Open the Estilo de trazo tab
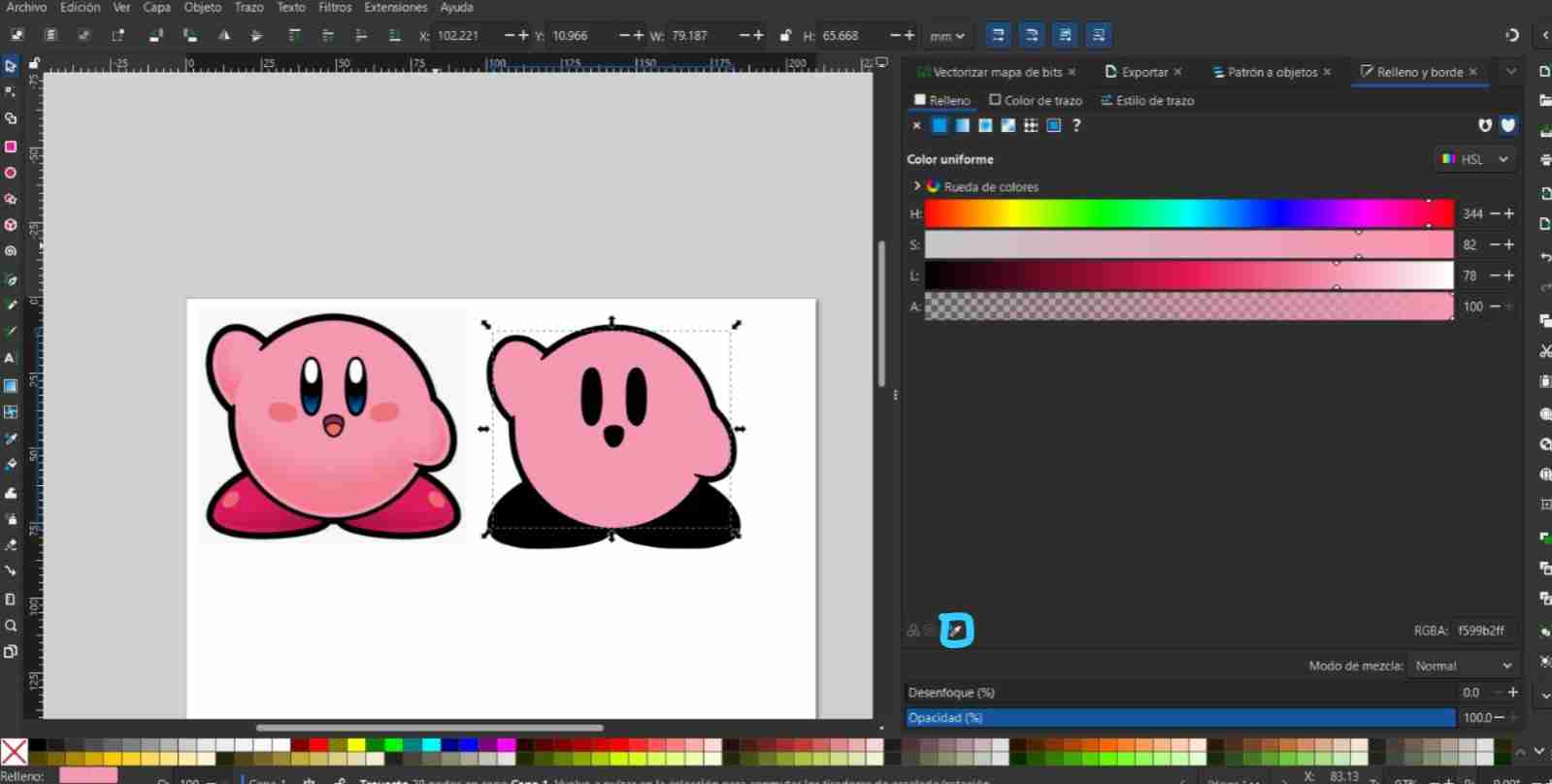This screenshot has width=1552, height=784. (x=1147, y=100)
